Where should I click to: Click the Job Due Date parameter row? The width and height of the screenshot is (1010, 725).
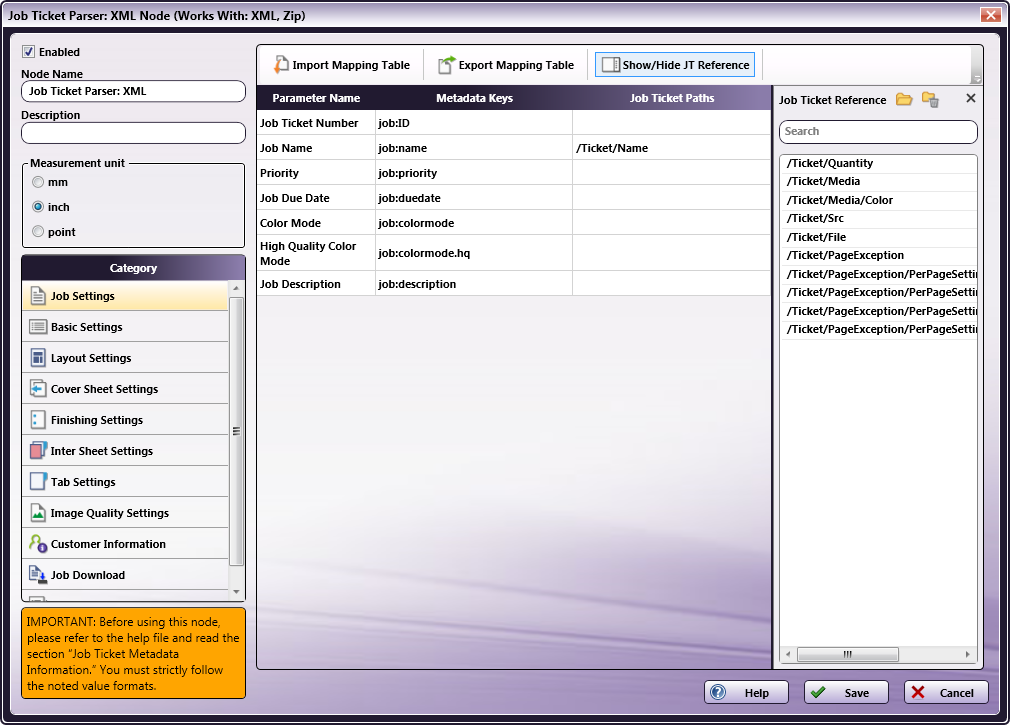pos(513,198)
